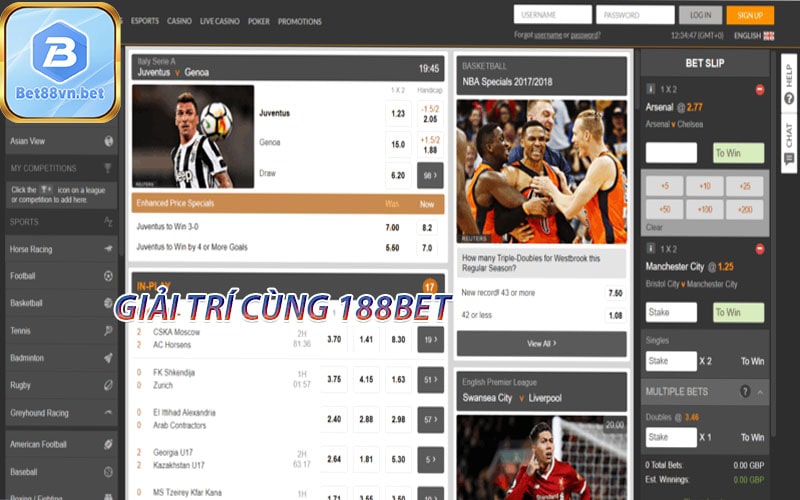800x500 pixels.
Task: Click the Badminton shuttlecock icon
Action: click(108, 358)
